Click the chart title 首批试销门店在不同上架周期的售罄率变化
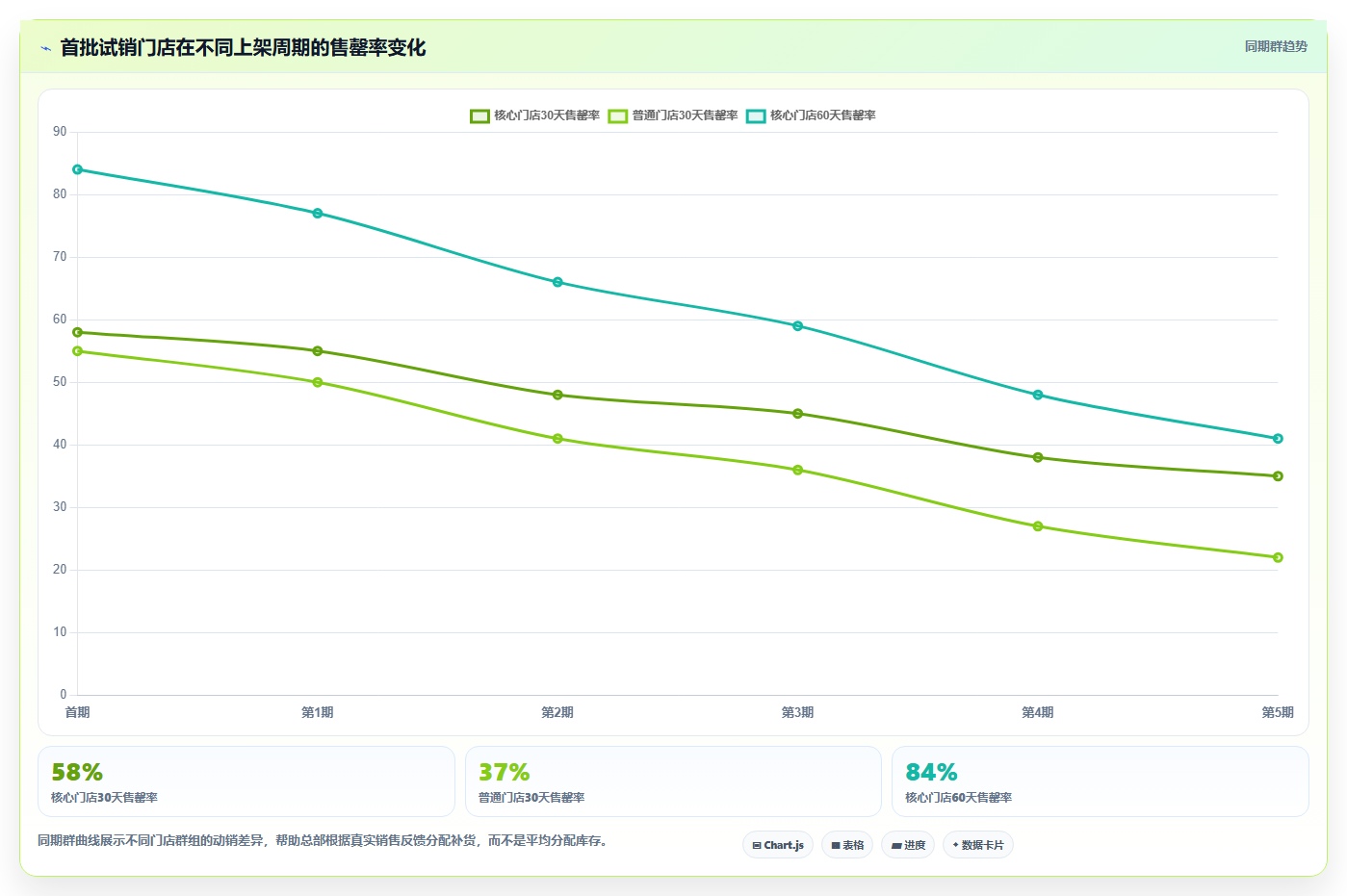This screenshot has width=1347, height=896. (x=243, y=48)
